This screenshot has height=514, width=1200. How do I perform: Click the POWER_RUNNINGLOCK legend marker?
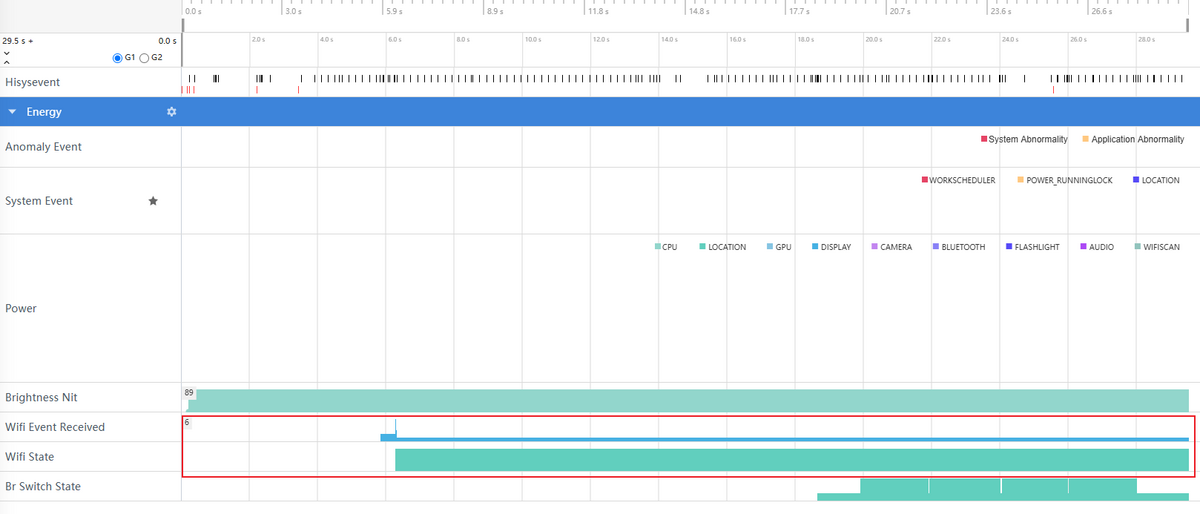[1021, 180]
